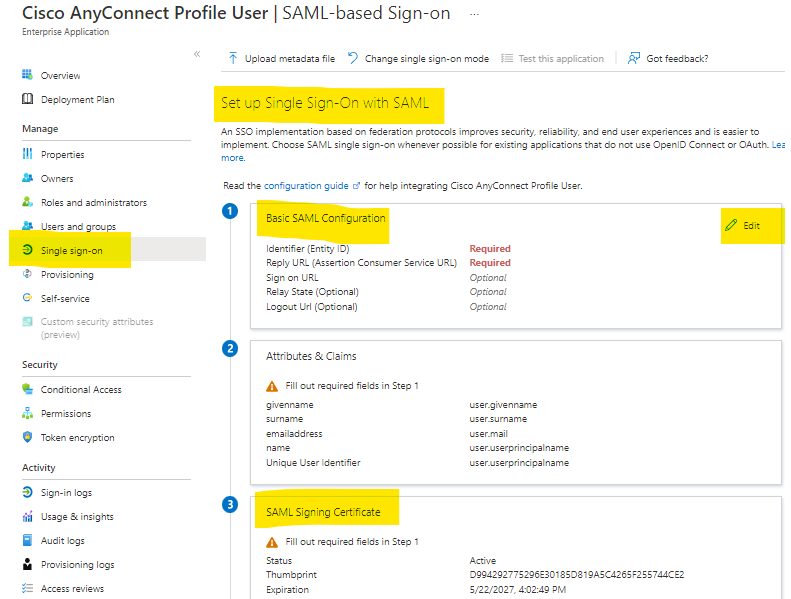This screenshot has width=791, height=599.
Task: Select Owners in the sidebar
Action: [56, 178]
